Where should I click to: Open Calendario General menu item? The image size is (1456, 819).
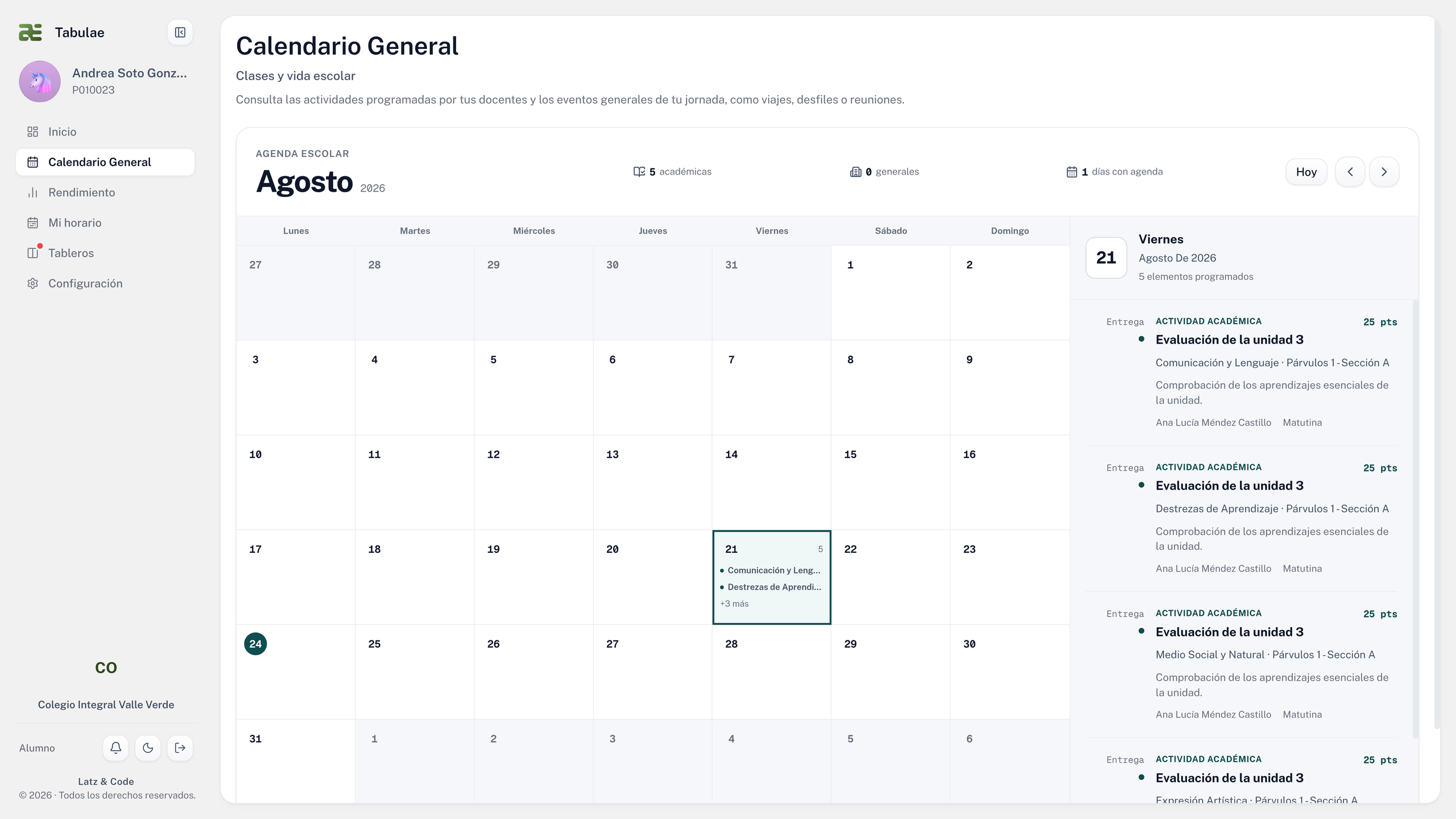[105, 162]
